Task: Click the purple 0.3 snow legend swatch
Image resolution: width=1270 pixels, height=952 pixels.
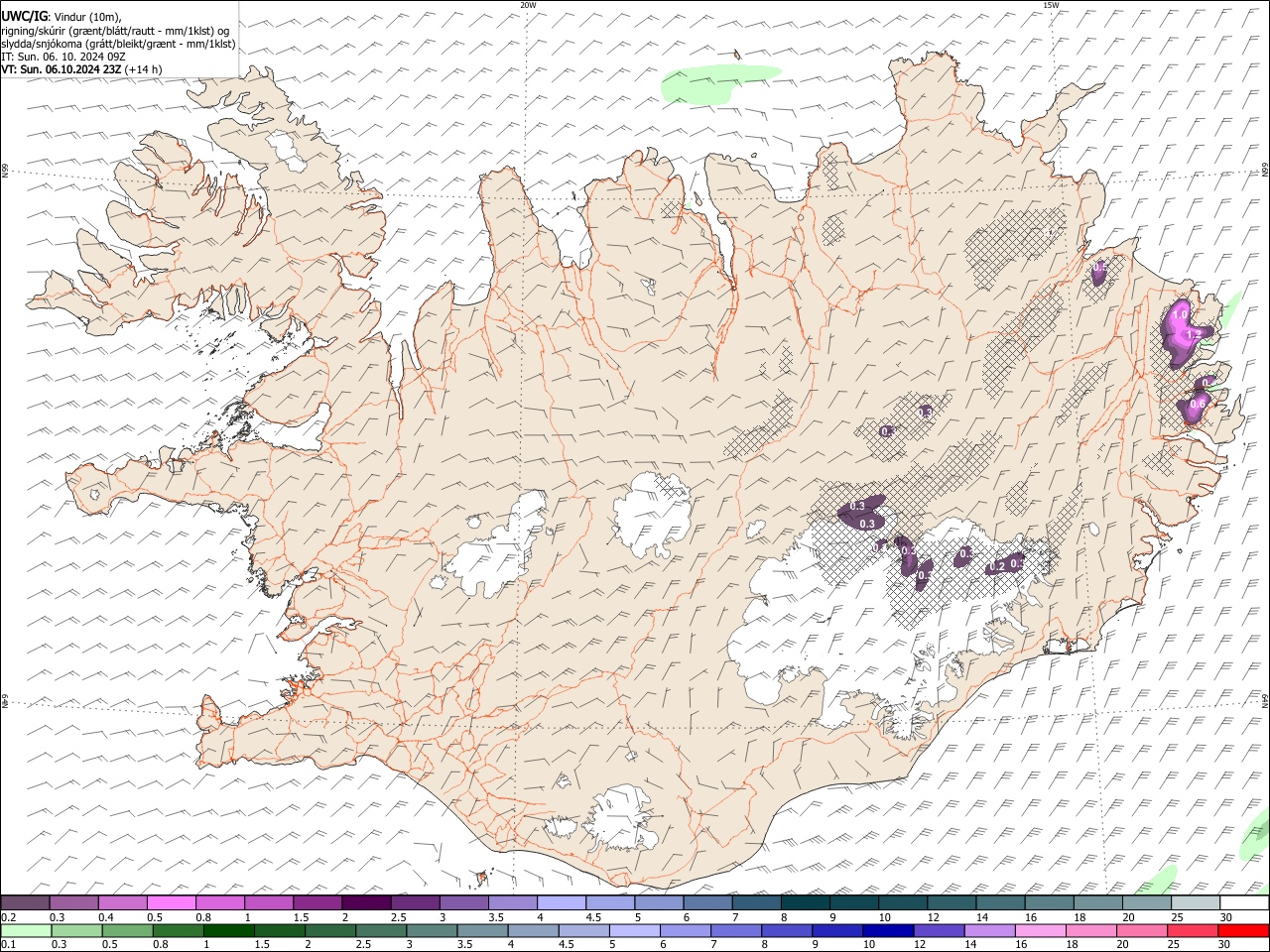Action: (x=73, y=903)
